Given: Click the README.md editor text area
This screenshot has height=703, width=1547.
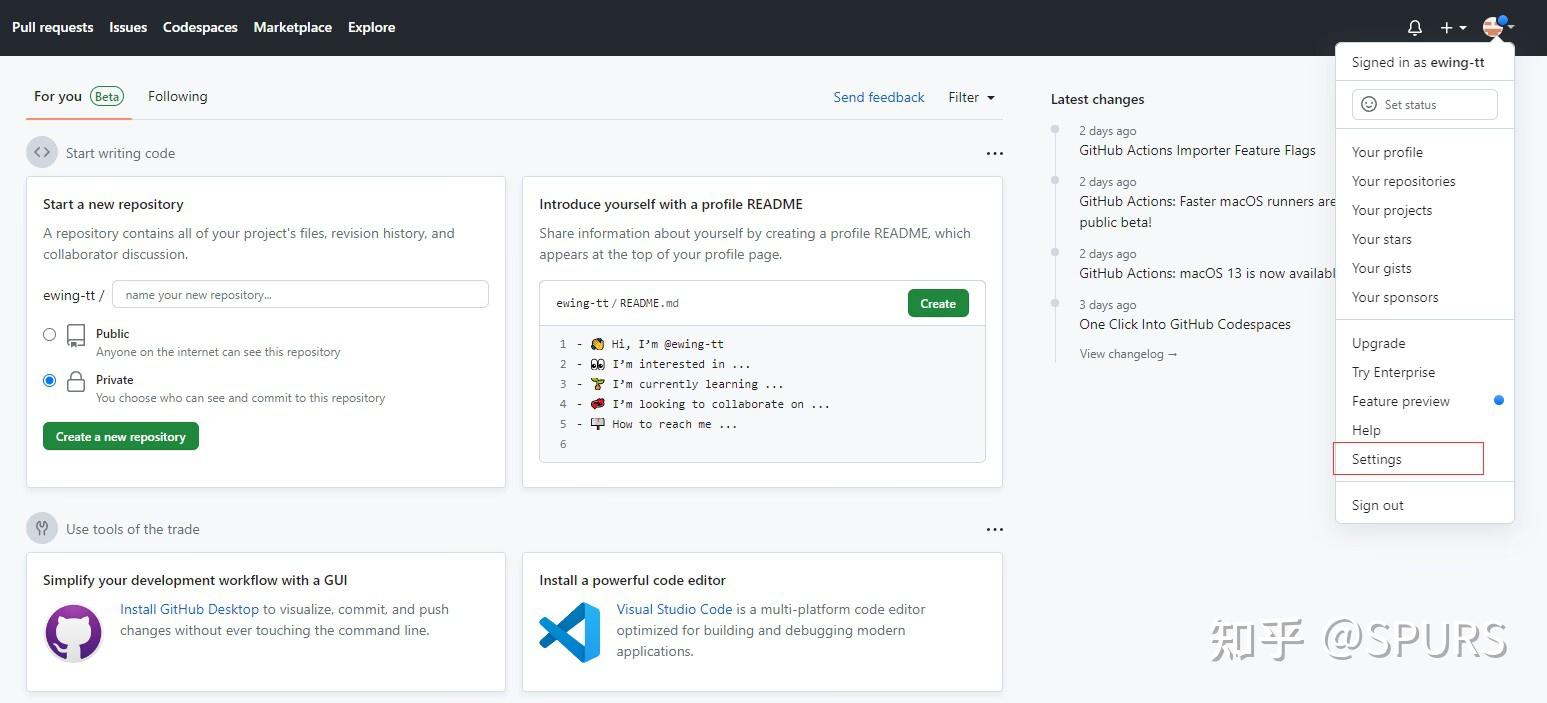Looking at the screenshot, I should (x=762, y=394).
